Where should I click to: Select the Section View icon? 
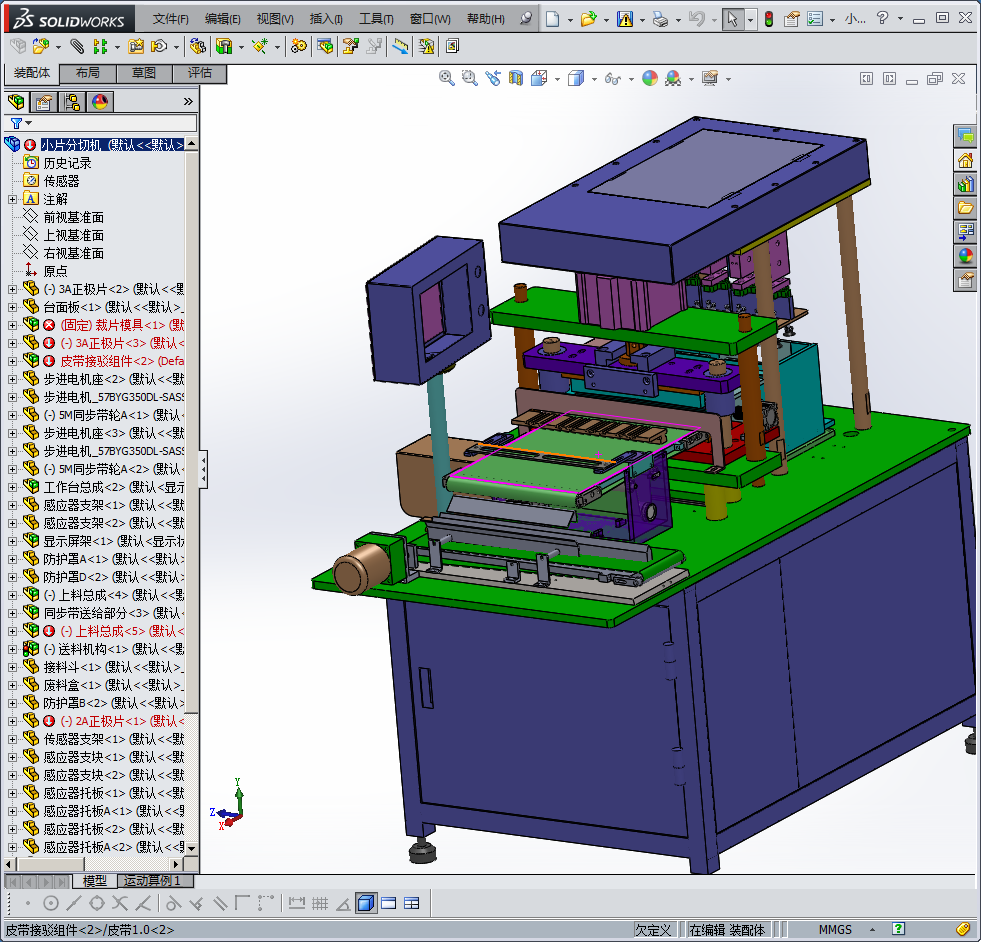(517, 78)
